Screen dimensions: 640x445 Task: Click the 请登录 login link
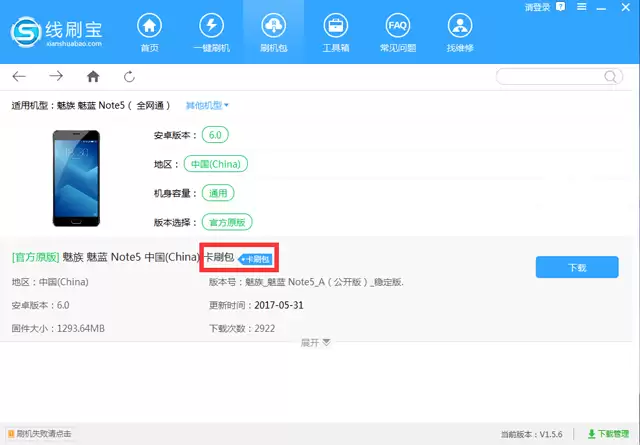tap(537, 7)
